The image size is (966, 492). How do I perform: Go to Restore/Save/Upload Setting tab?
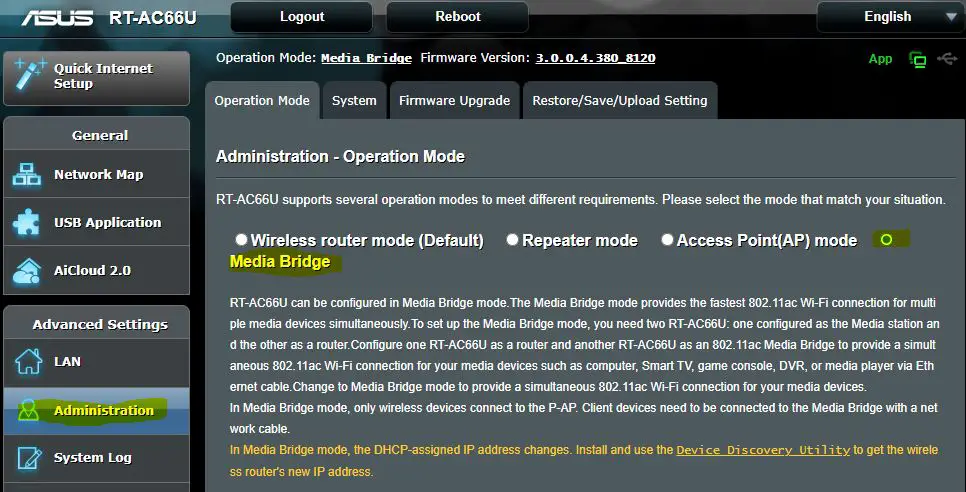[620, 100]
